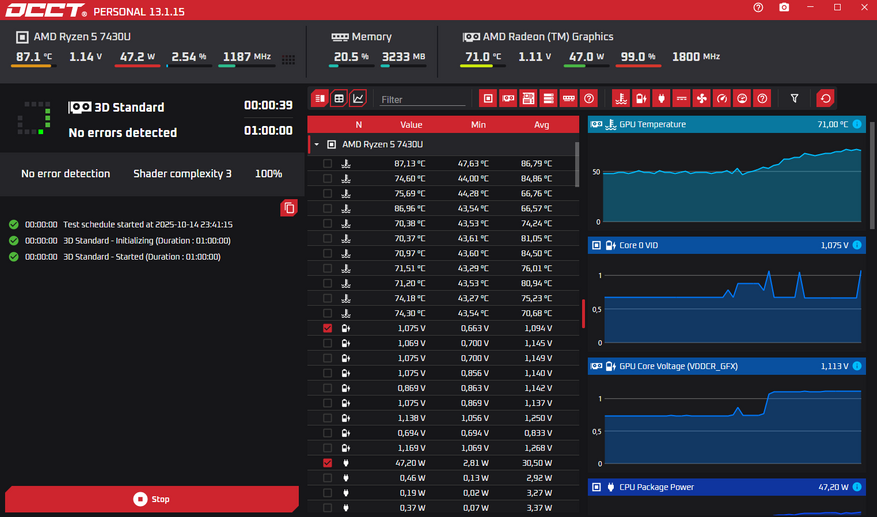Filter sensors by motherboard icon
Viewport: 877px width, 517px height.
[x=528, y=98]
